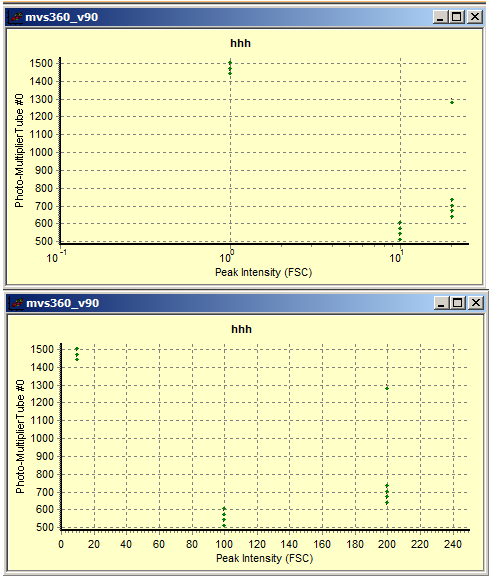Select the data point at x=200 near 1300 in bottom plot

387,388
